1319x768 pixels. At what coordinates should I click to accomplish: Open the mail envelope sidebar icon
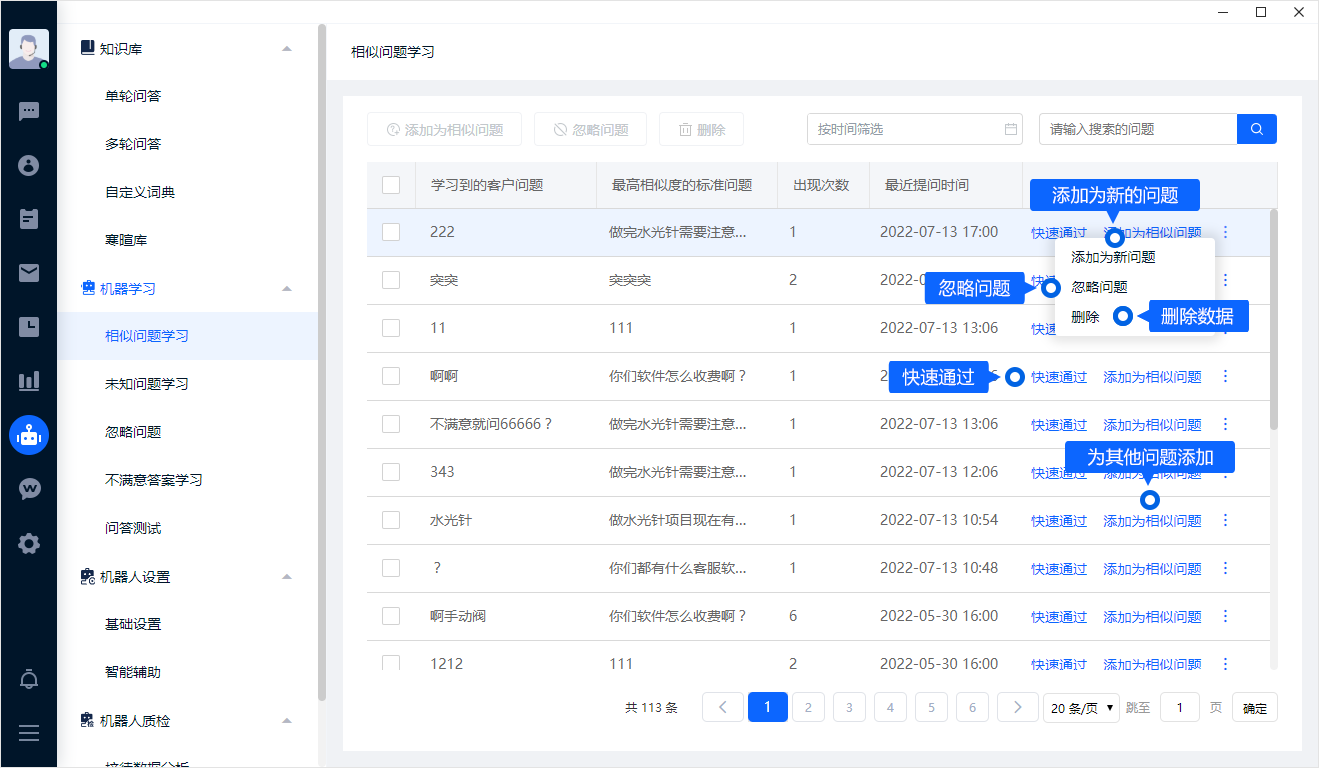pos(29,272)
